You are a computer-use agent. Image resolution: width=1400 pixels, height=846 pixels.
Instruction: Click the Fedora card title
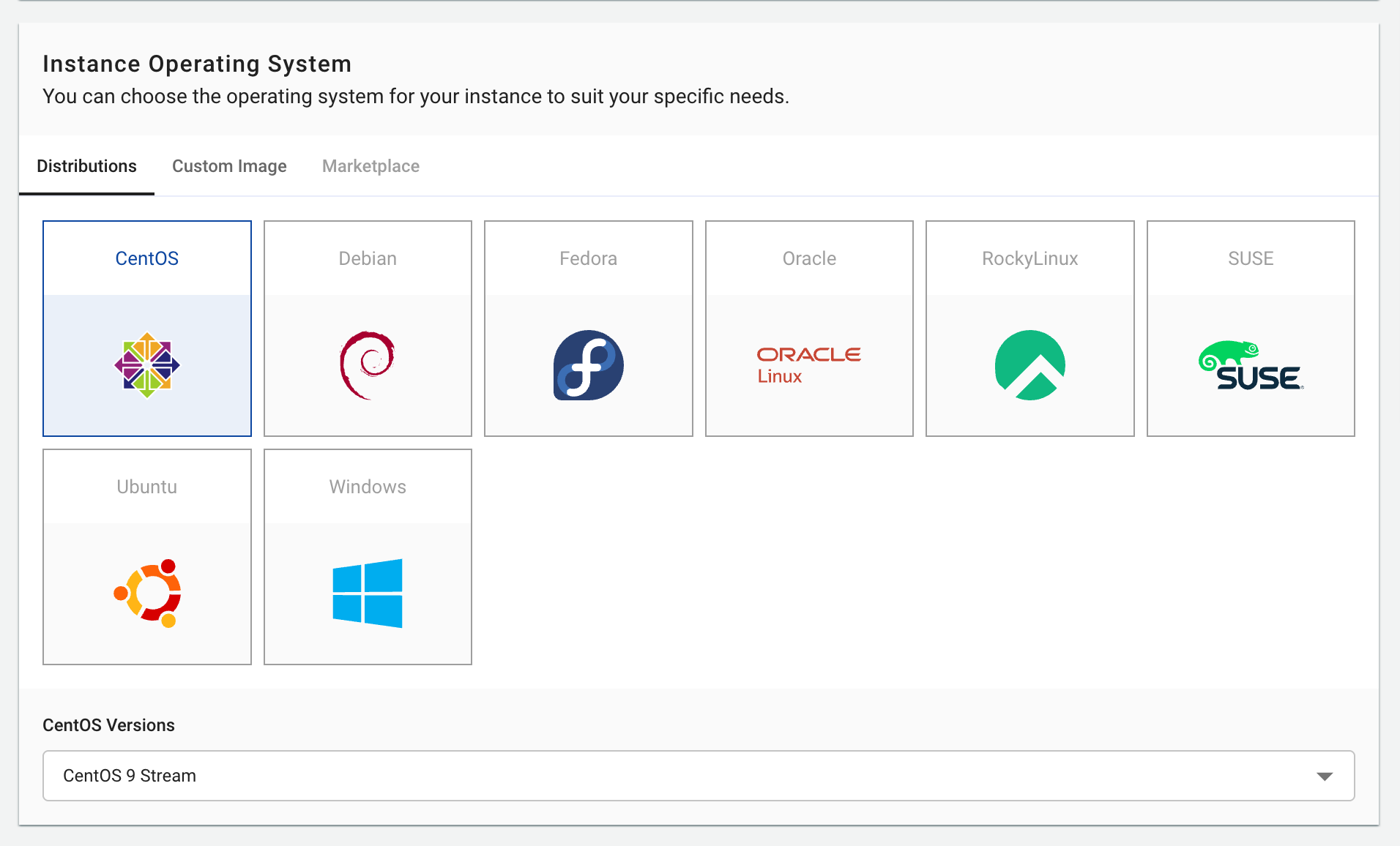588,258
